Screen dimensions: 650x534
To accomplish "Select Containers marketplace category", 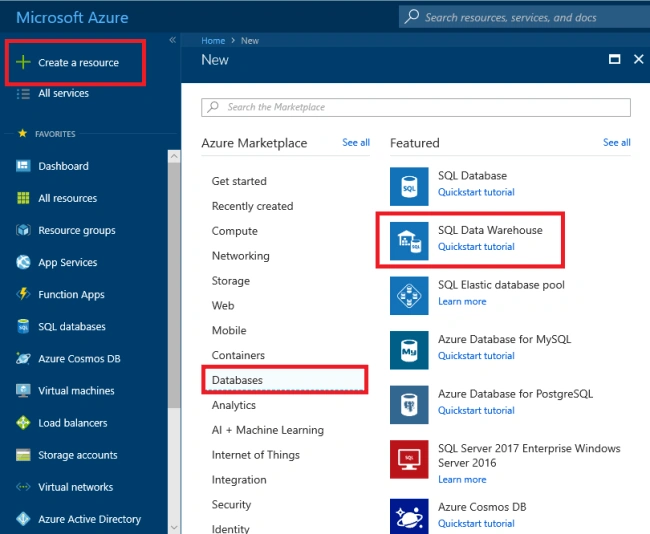I will [238, 355].
